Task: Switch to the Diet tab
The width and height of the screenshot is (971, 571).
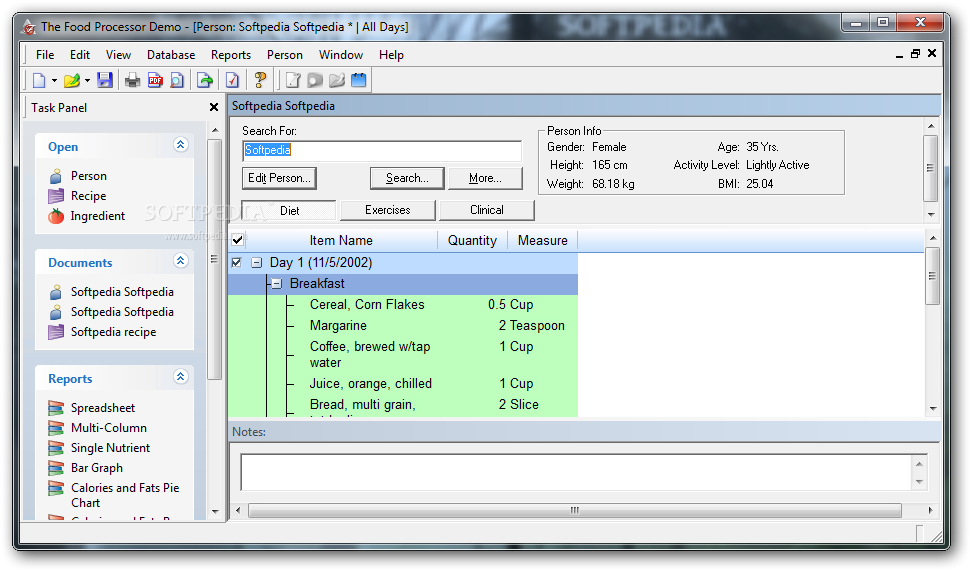Action: coord(289,211)
